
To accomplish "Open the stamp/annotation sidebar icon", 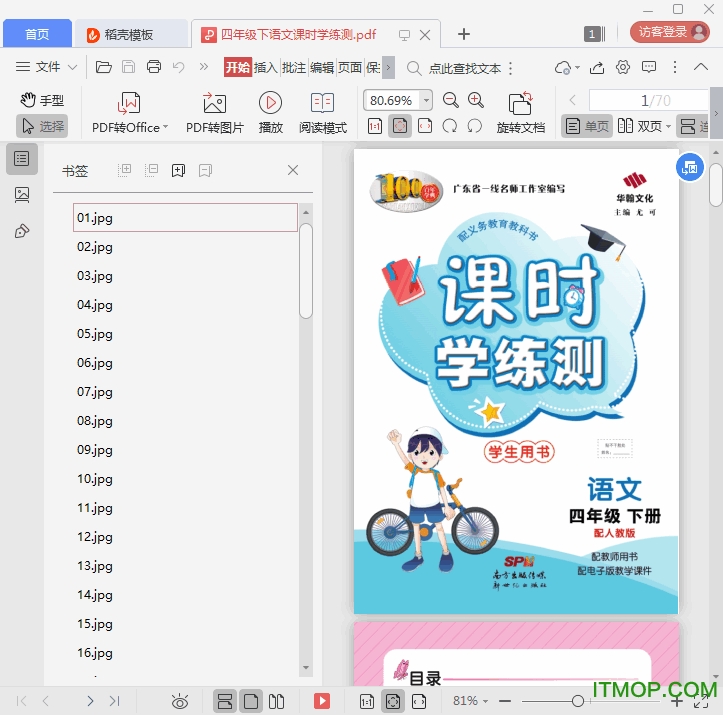I will coord(22,230).
